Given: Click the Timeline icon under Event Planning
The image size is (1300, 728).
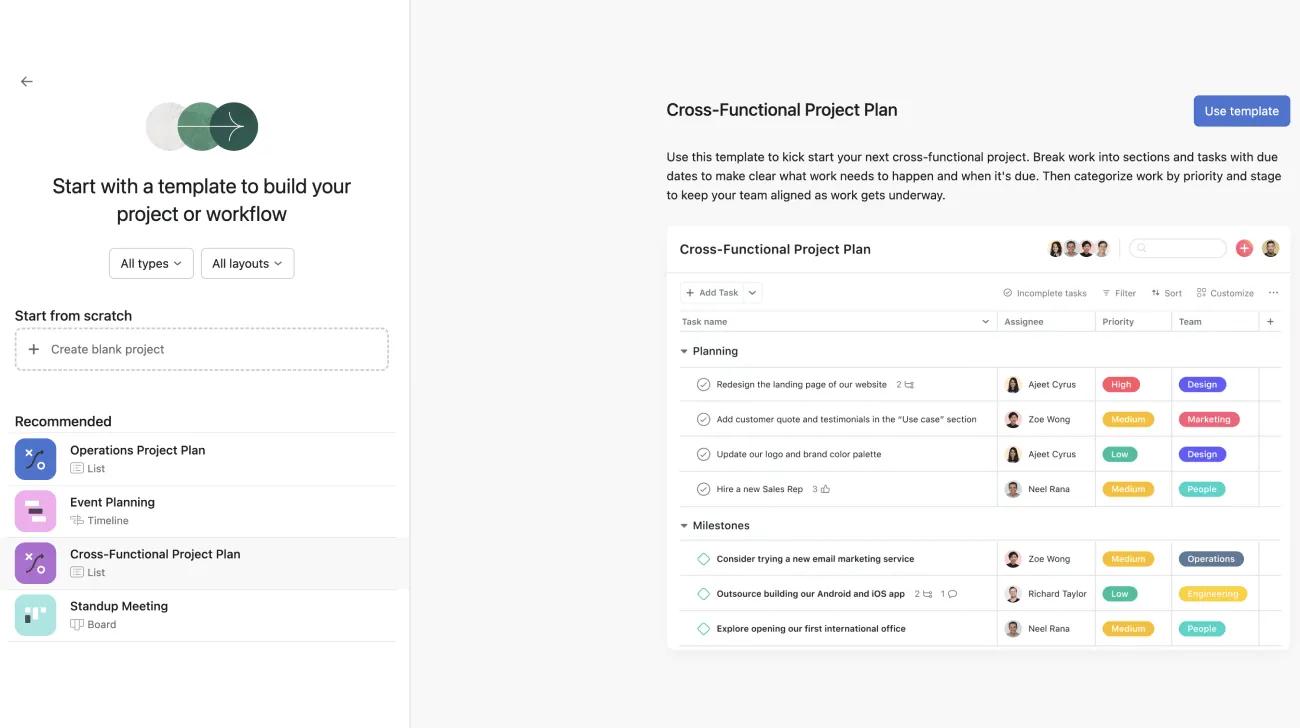Looking at the screenshot, I should point(78,519).
